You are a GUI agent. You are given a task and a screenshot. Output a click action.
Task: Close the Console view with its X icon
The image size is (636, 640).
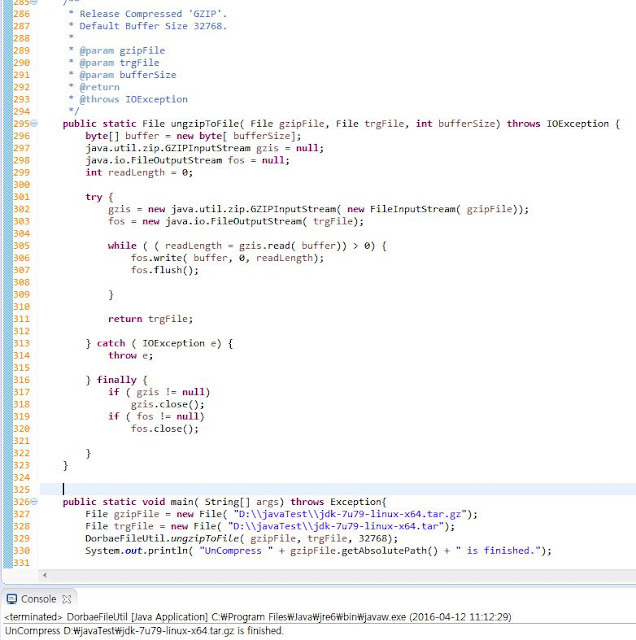(x=67, y=599)
